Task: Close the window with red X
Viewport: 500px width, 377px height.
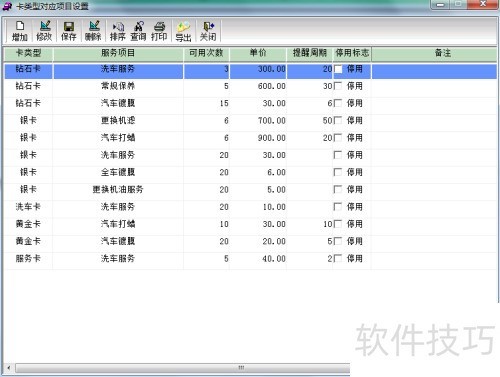Action: [482, 4]
